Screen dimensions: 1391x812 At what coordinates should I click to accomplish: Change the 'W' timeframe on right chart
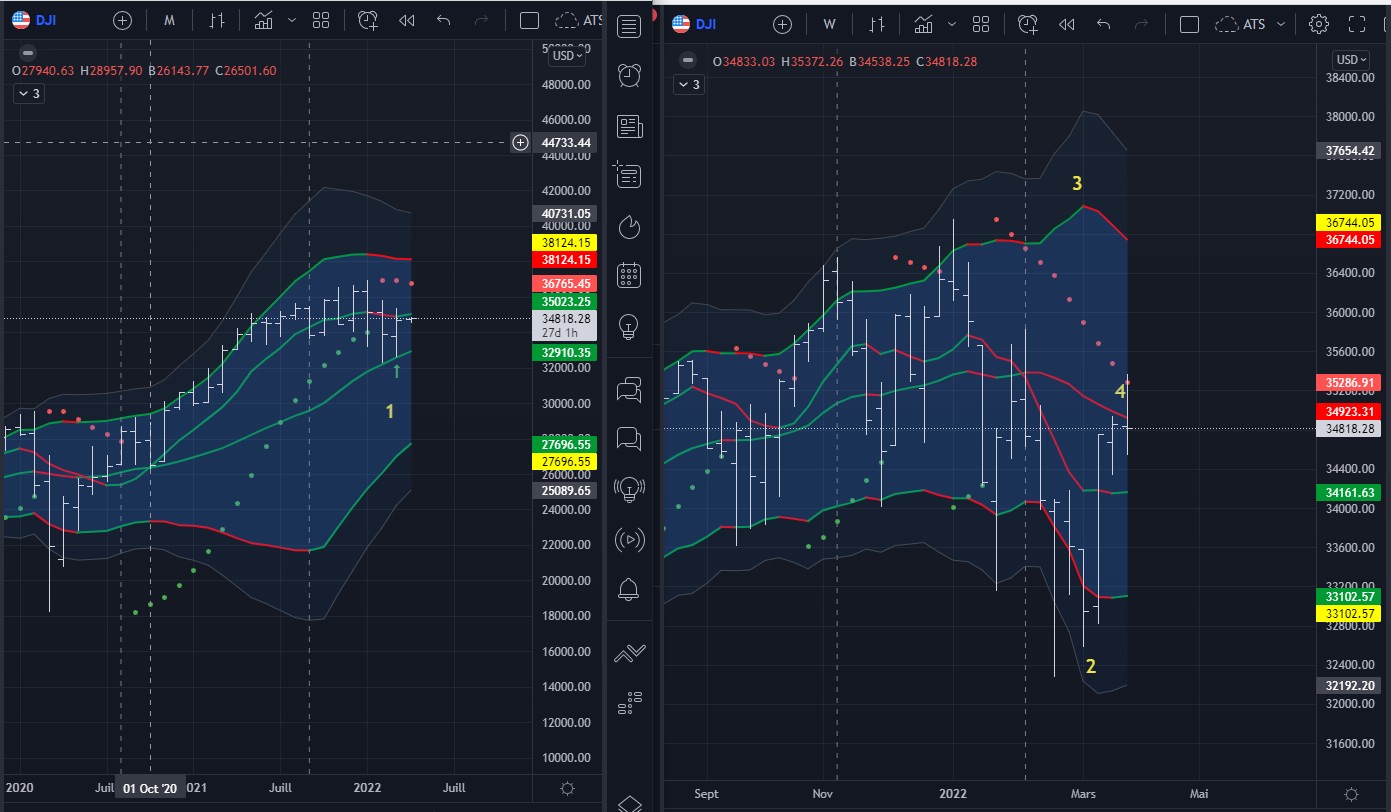[829, 24]
